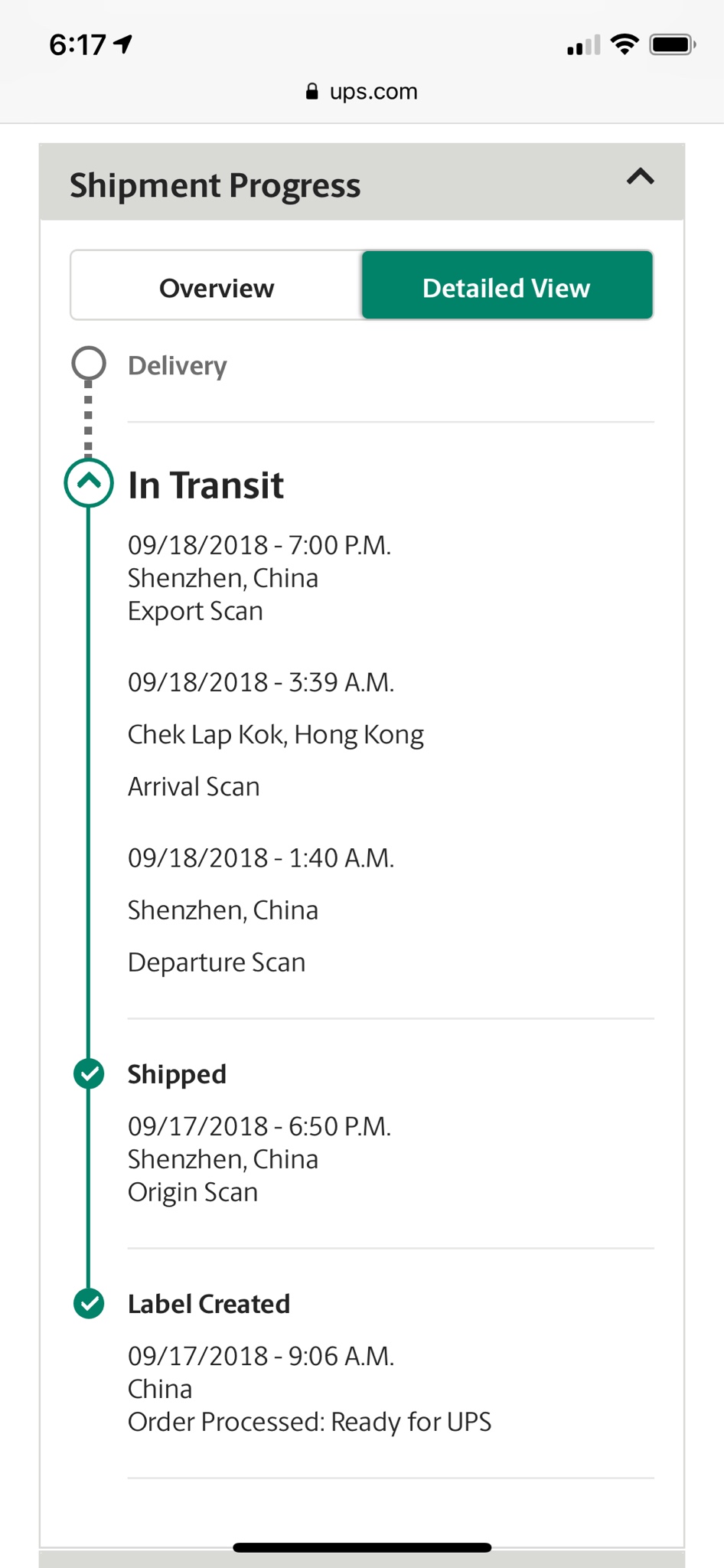Click the Shipment Progress header title
Image resolution: width=724 pixels, height=1568 pixels.
[215, 185]
